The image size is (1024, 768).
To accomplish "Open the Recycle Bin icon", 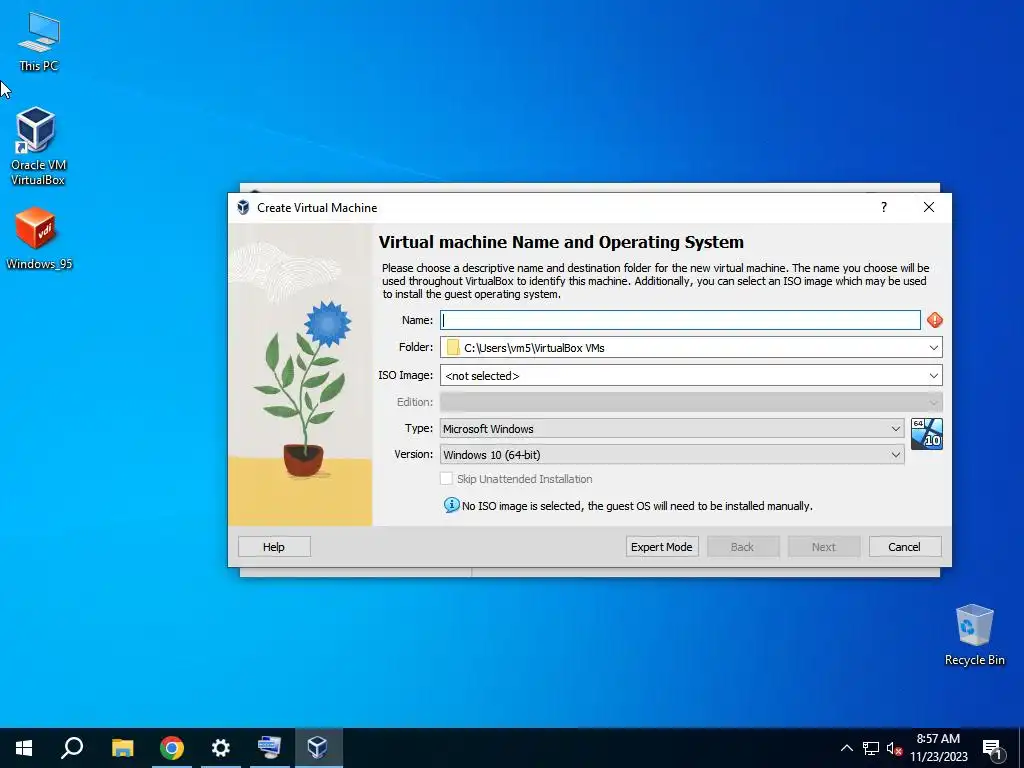I will 974,635.
